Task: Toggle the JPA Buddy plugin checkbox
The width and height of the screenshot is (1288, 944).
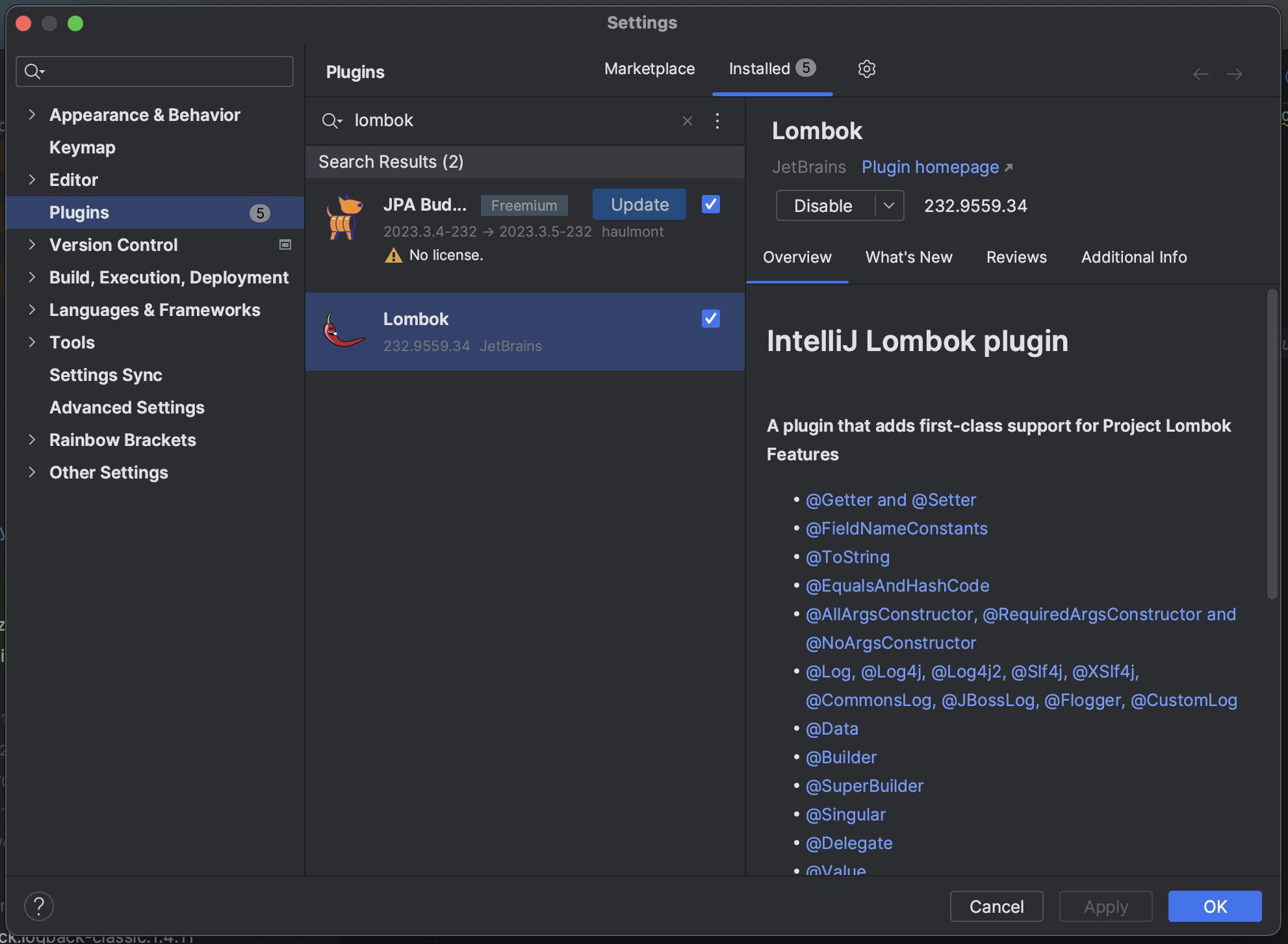Action: click(711, 204)
